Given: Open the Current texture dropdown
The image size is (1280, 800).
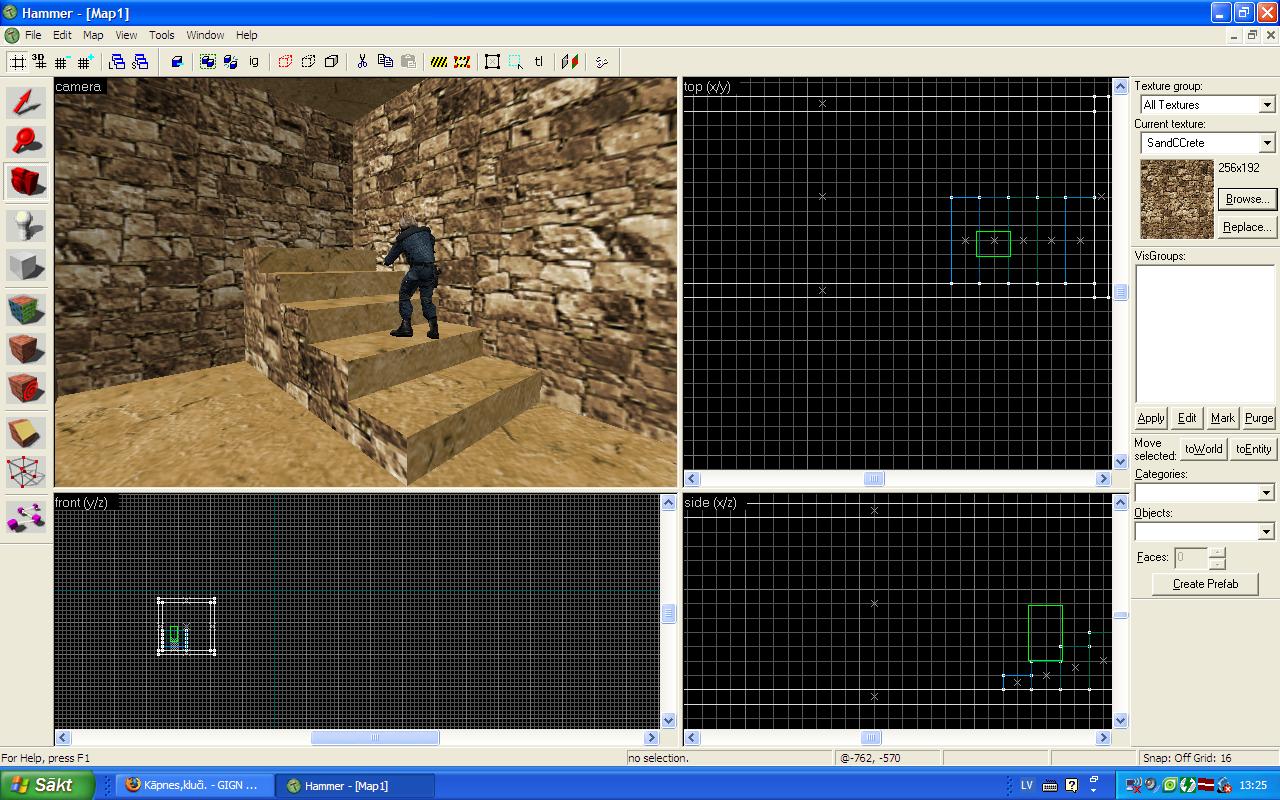Looking at the screenshot, I should tap(1267, 143).
